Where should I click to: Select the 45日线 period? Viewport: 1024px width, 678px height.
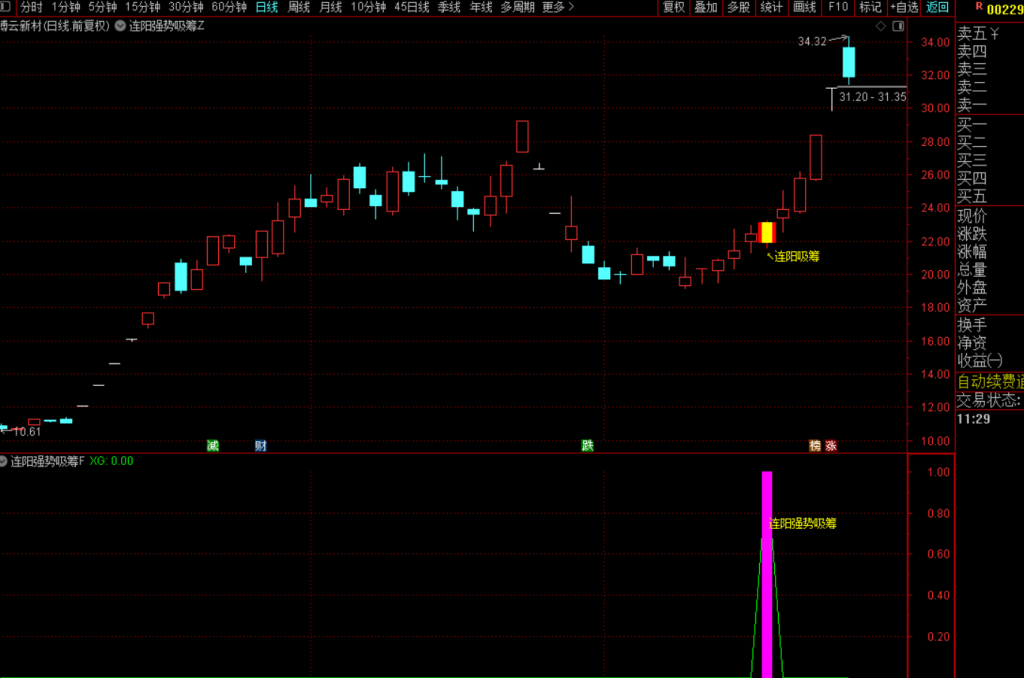point(411,7)
